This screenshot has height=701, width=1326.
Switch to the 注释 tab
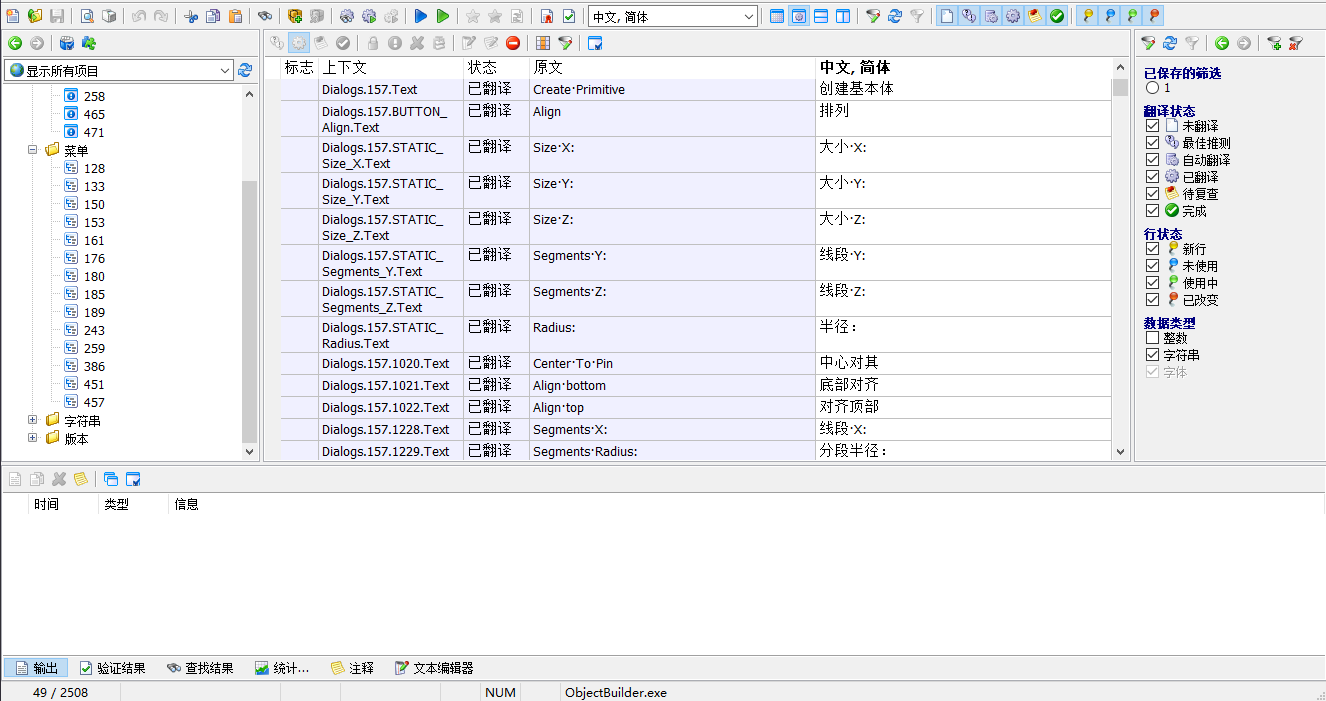click(x=352, y=668)
